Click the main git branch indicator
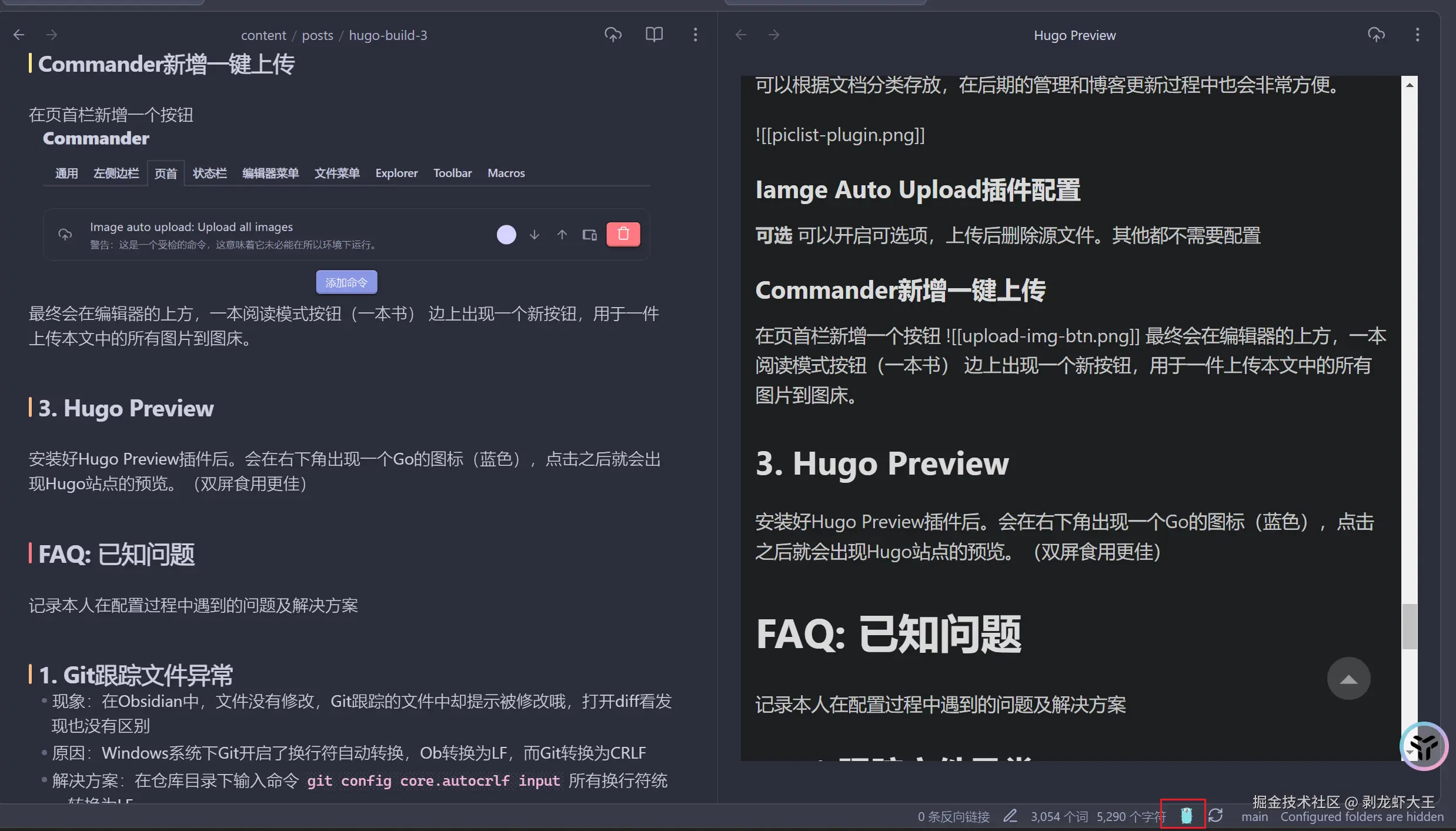This screenshot has width=1456, height=831. click(x=1254, y=817)
